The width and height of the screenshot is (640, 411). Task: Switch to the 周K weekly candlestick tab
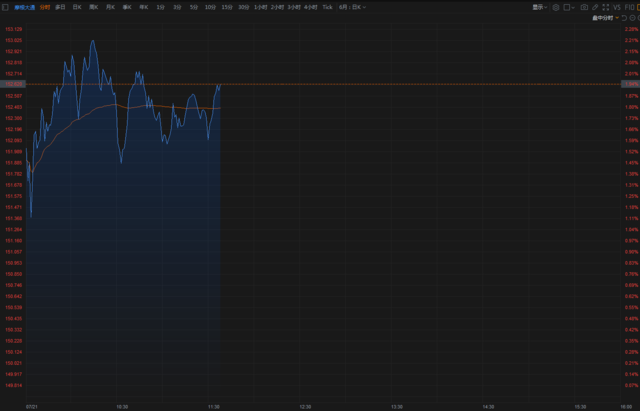pyautogui.click(x=93, y=7)
